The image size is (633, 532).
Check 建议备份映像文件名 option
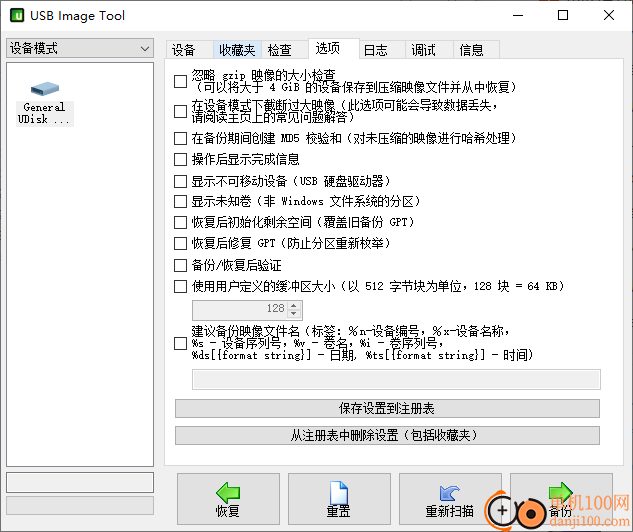180,344
